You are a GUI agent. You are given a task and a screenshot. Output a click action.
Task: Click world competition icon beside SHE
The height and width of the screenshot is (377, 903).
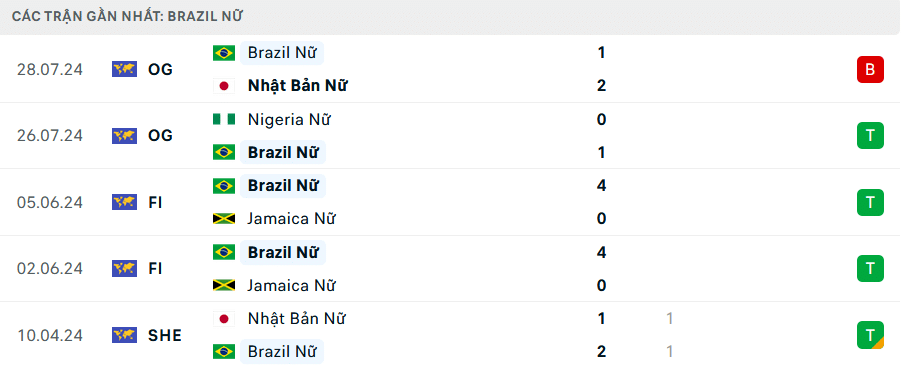[x=124, y=336]
